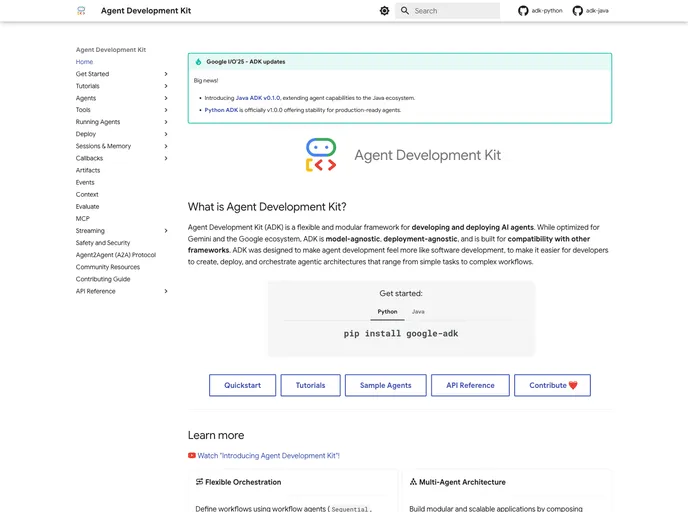Open Watch Introducing Agent Development Kit link
This screenshot has height=512, width=688.
pos(268,455)
